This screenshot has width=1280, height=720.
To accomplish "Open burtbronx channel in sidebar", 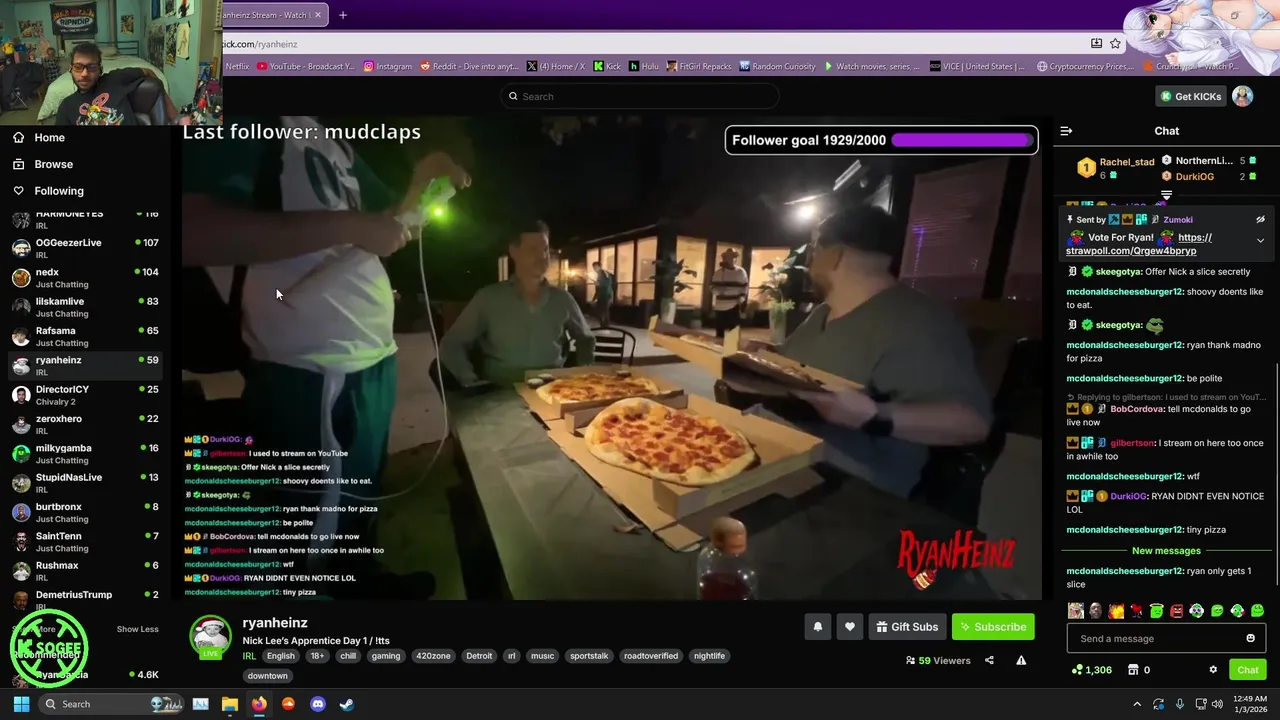I will [x=85, y=512].
